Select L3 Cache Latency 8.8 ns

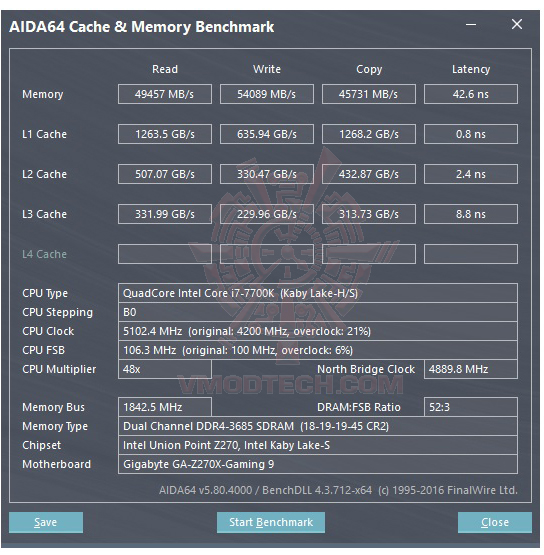click(471, 214)
